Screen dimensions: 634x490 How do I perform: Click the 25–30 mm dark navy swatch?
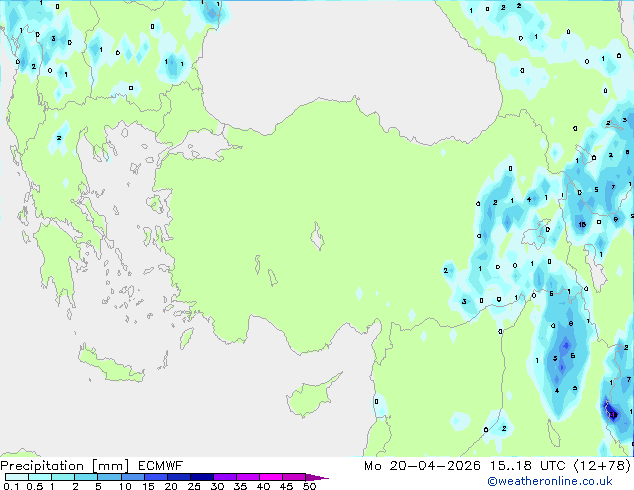tap(201, 477)
